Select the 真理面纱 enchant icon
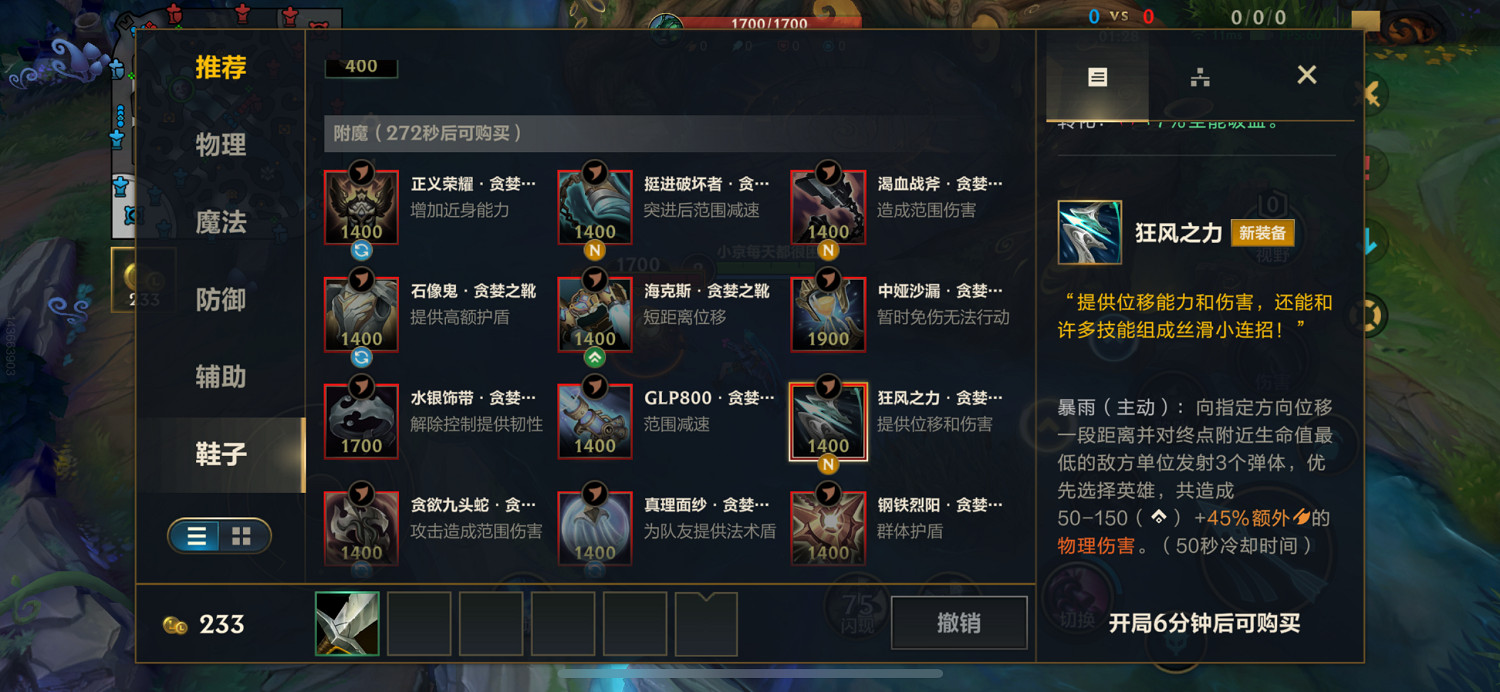The width and height of the screenshot is (1500, 692). pyautogui.click(x=595, y=528)
